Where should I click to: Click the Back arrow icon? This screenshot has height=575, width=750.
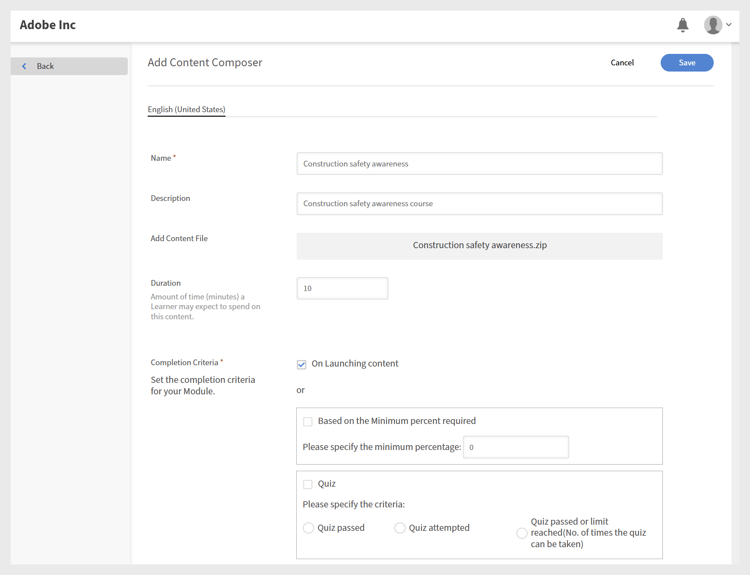[24, 66]
